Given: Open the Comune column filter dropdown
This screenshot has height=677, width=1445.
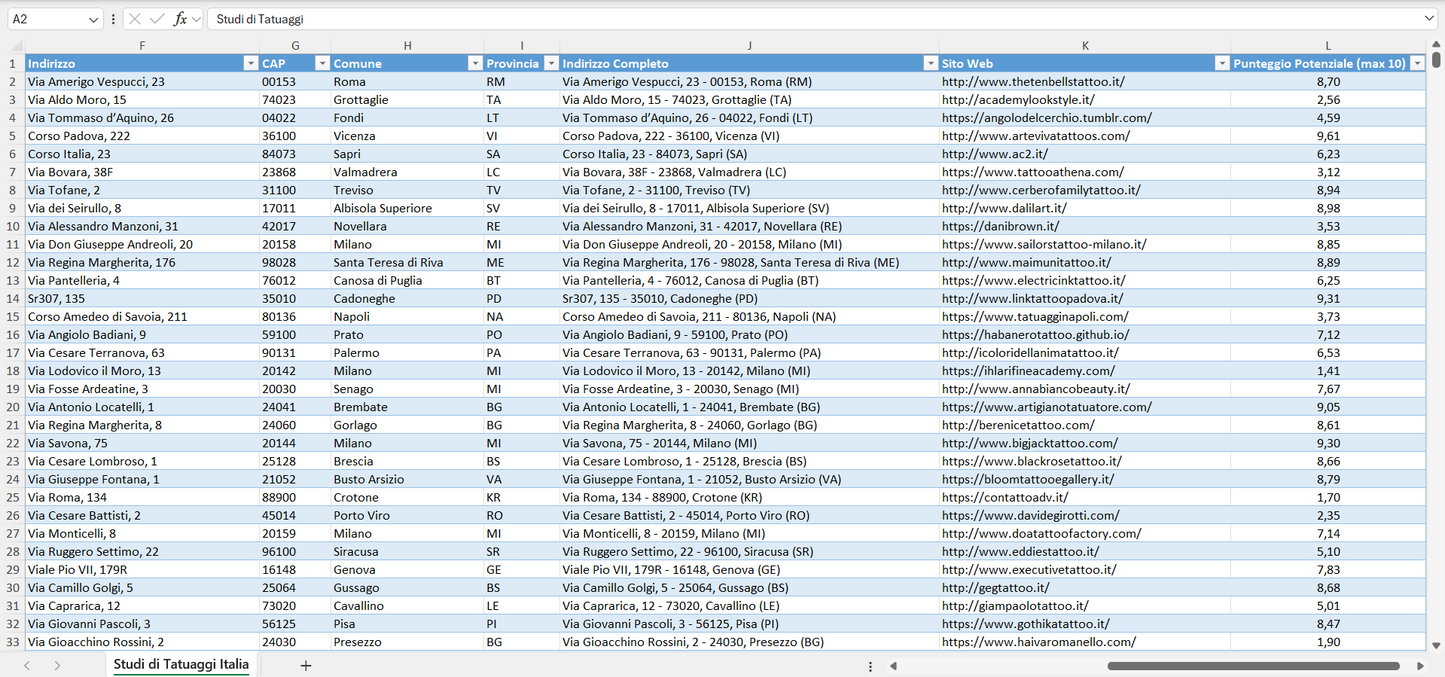Looking at the screenshot, I should coord(475,63).
